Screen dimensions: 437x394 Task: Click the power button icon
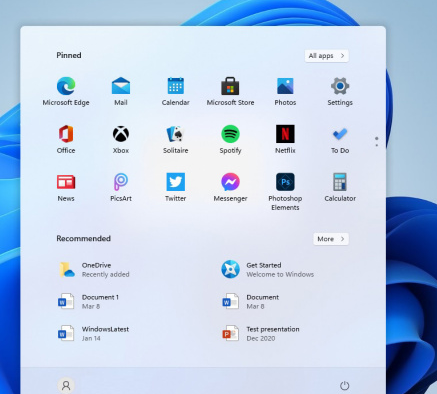[344, 386]
